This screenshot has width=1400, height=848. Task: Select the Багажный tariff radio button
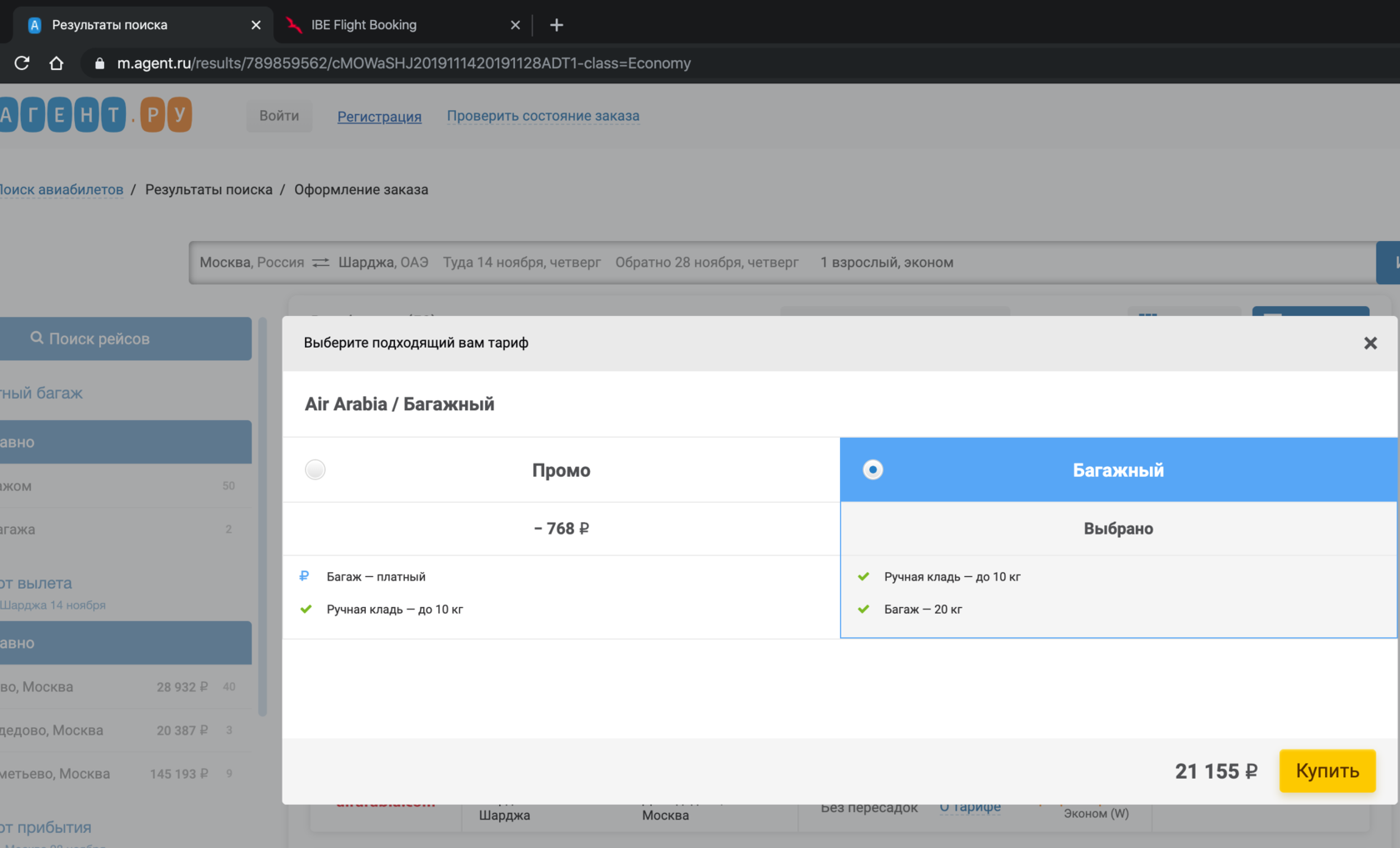click(x=872, y=469)
